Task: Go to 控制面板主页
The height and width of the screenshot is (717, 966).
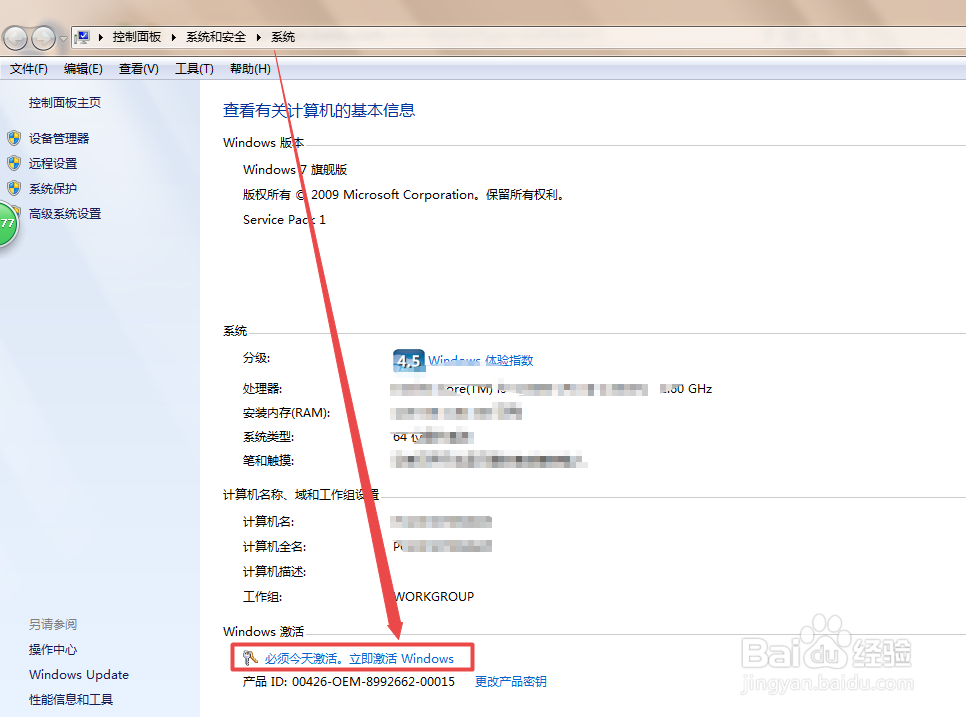Action: pyautogui.click(x=65, y=101)
